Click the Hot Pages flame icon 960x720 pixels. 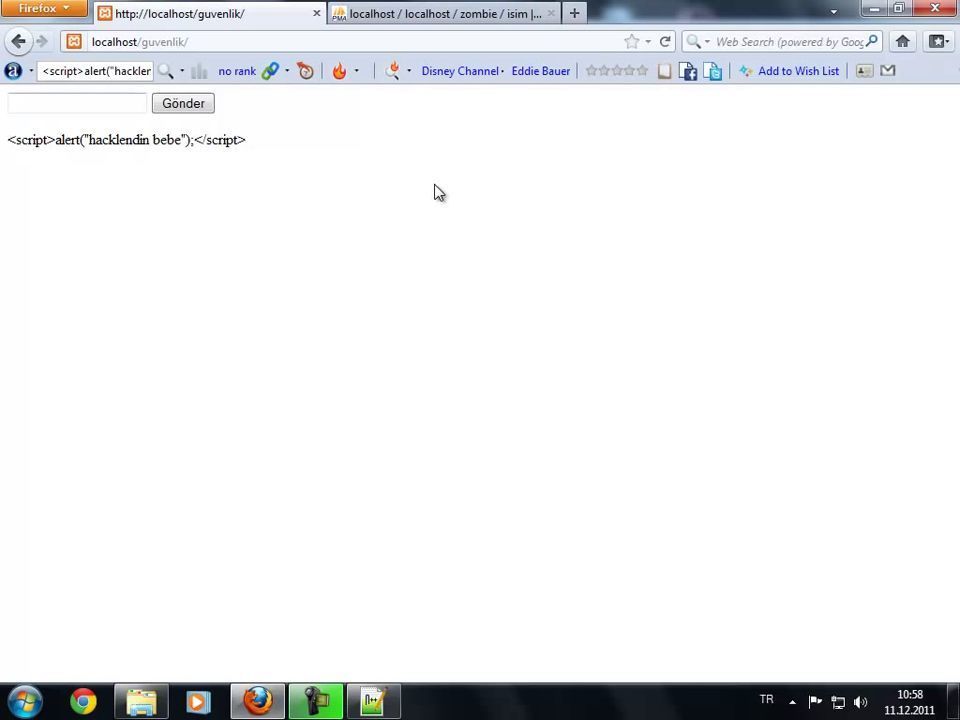pos(339,71)
